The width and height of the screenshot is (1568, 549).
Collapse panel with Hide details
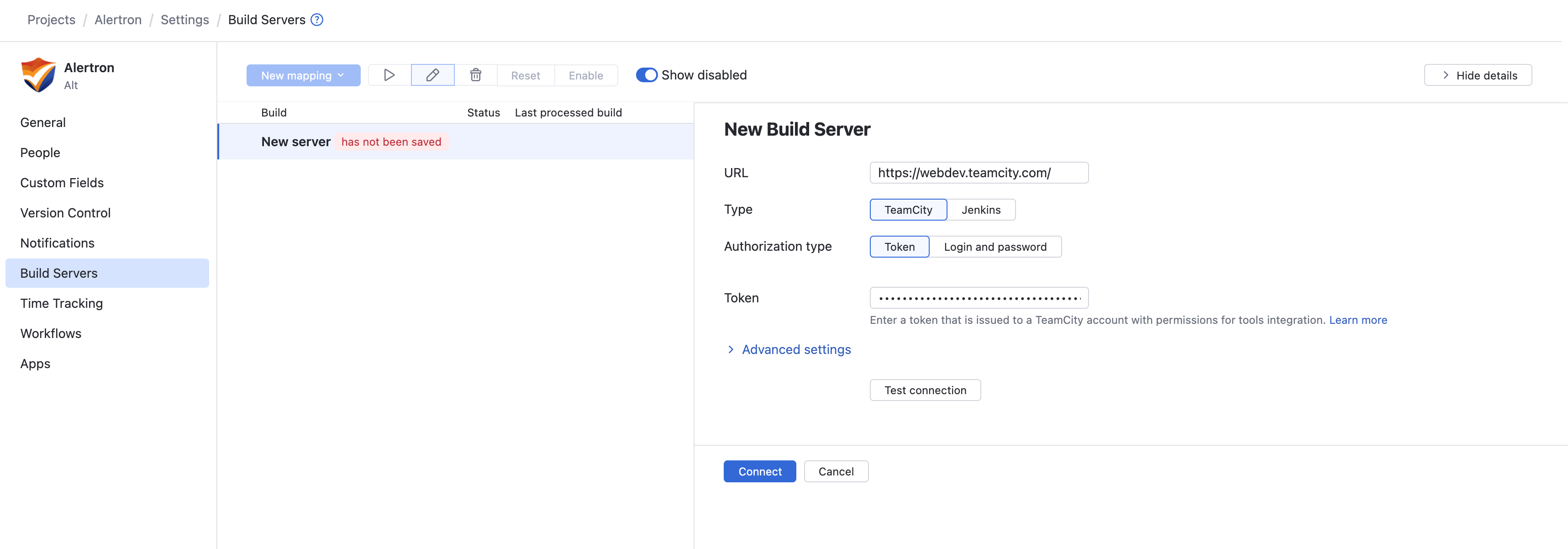point(1477,75)
